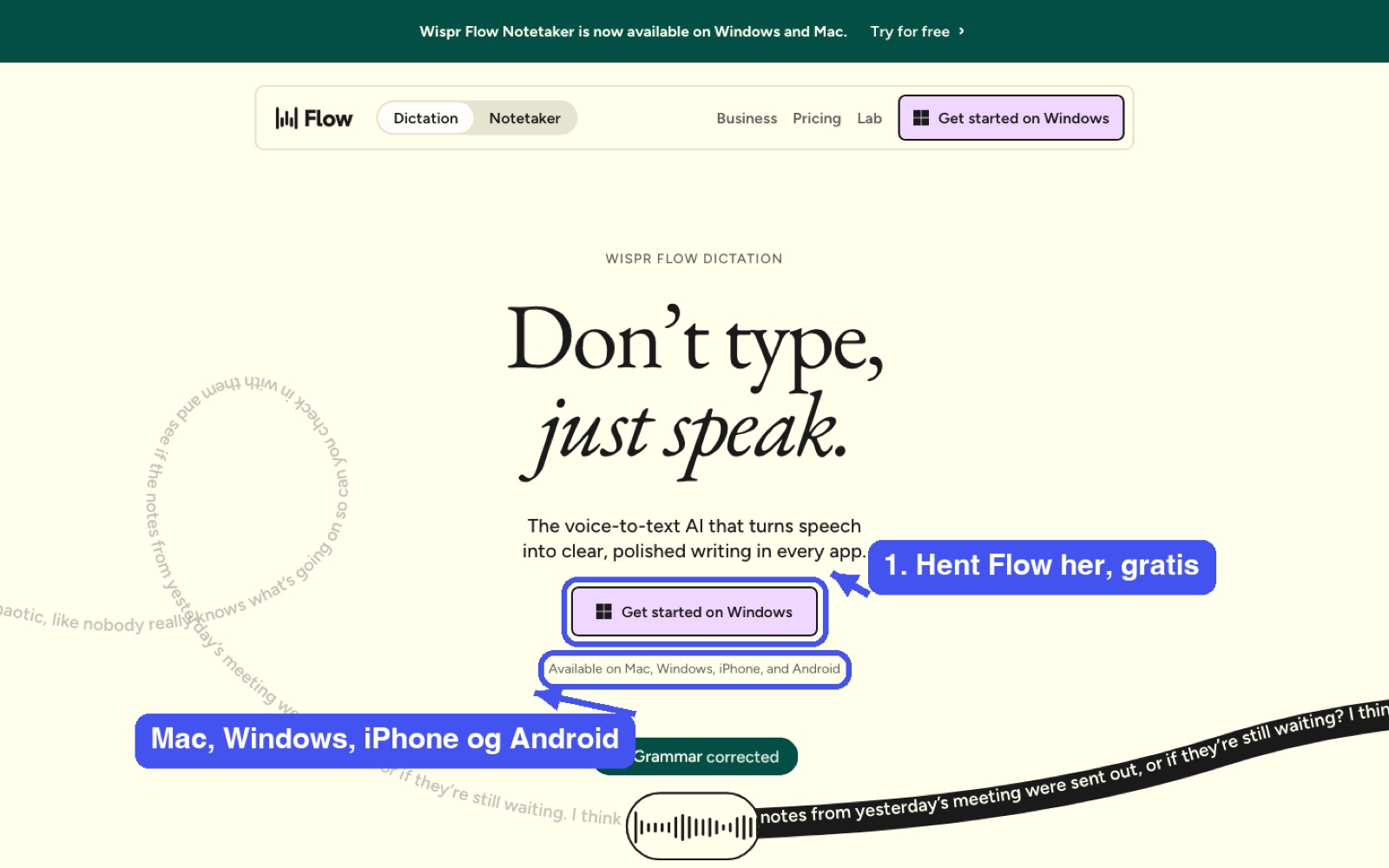This screenshot has width=1389, height=868.
Task: Click the Notetaker announcement banner text
Action: coord(633,31)
